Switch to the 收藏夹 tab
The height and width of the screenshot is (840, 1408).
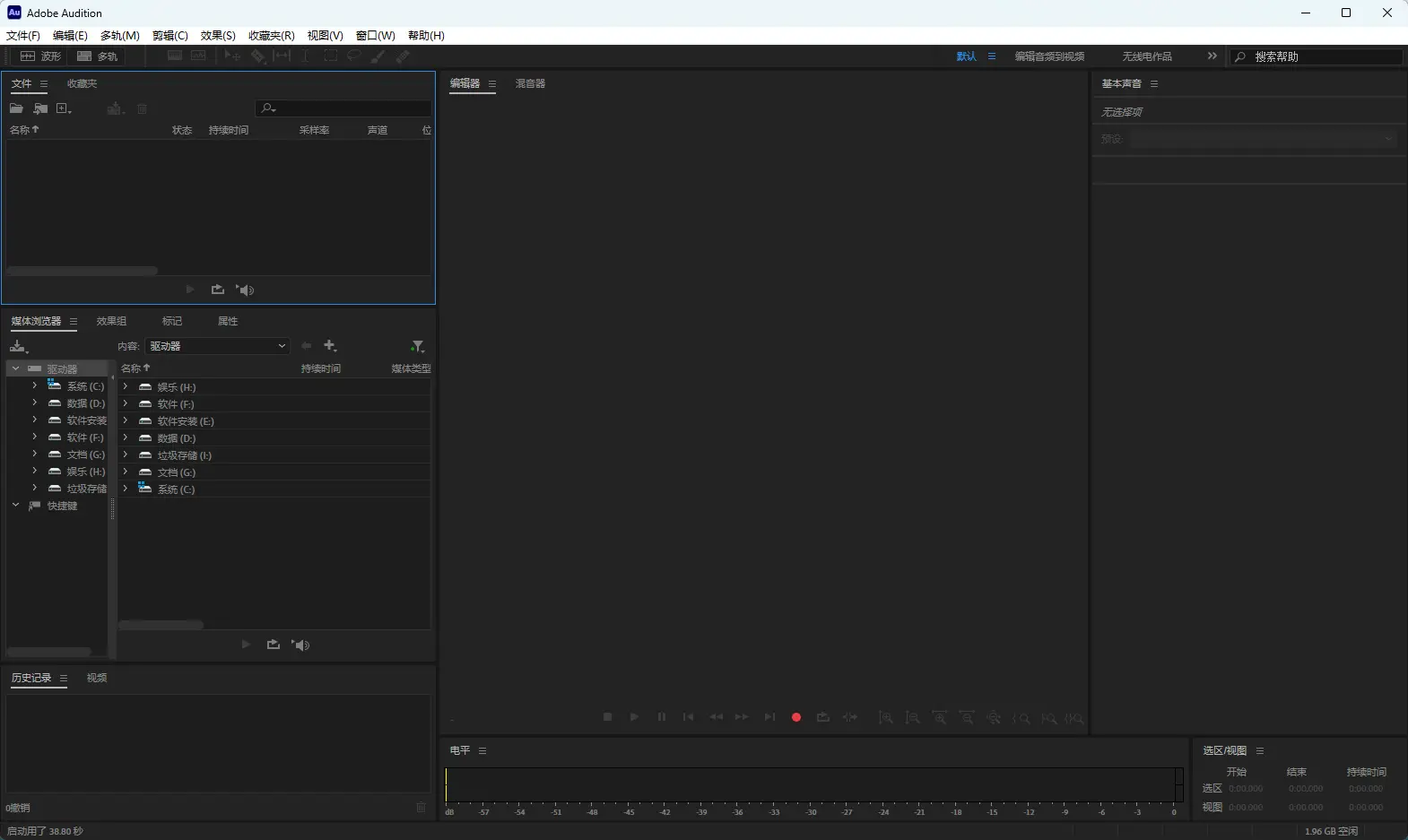click(x=82, y=83)
